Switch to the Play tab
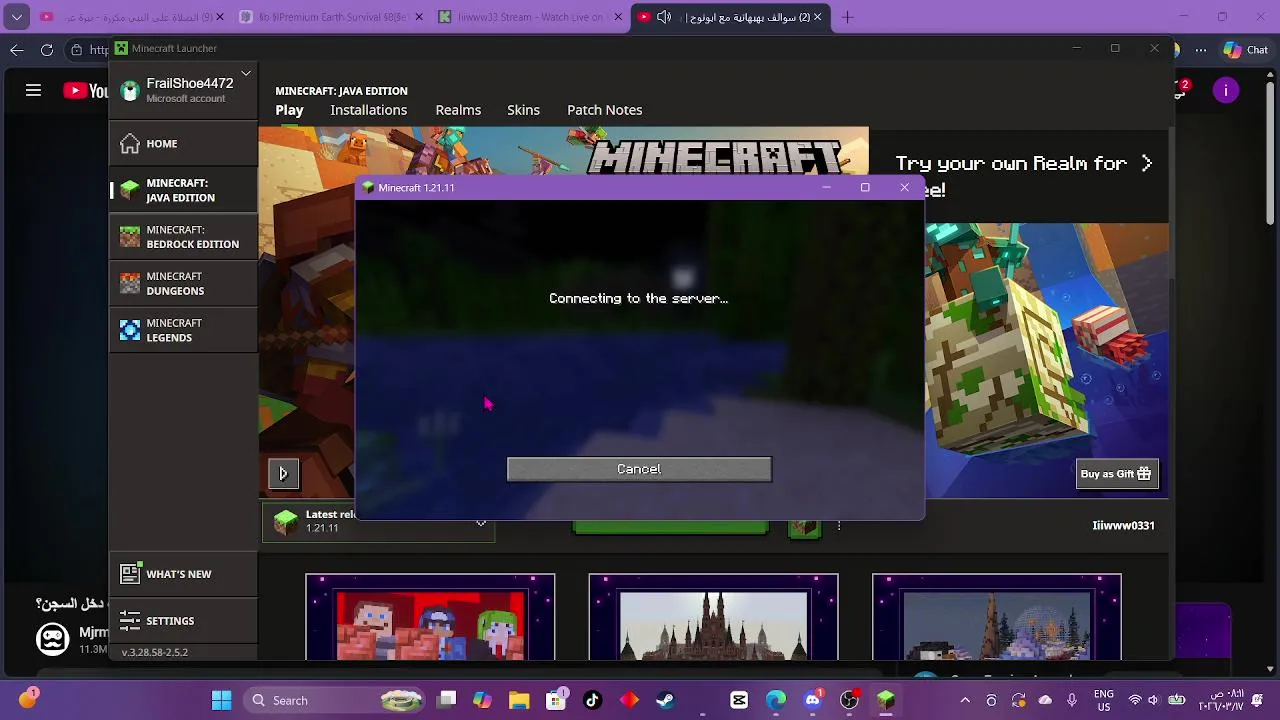 click(289, 110)
